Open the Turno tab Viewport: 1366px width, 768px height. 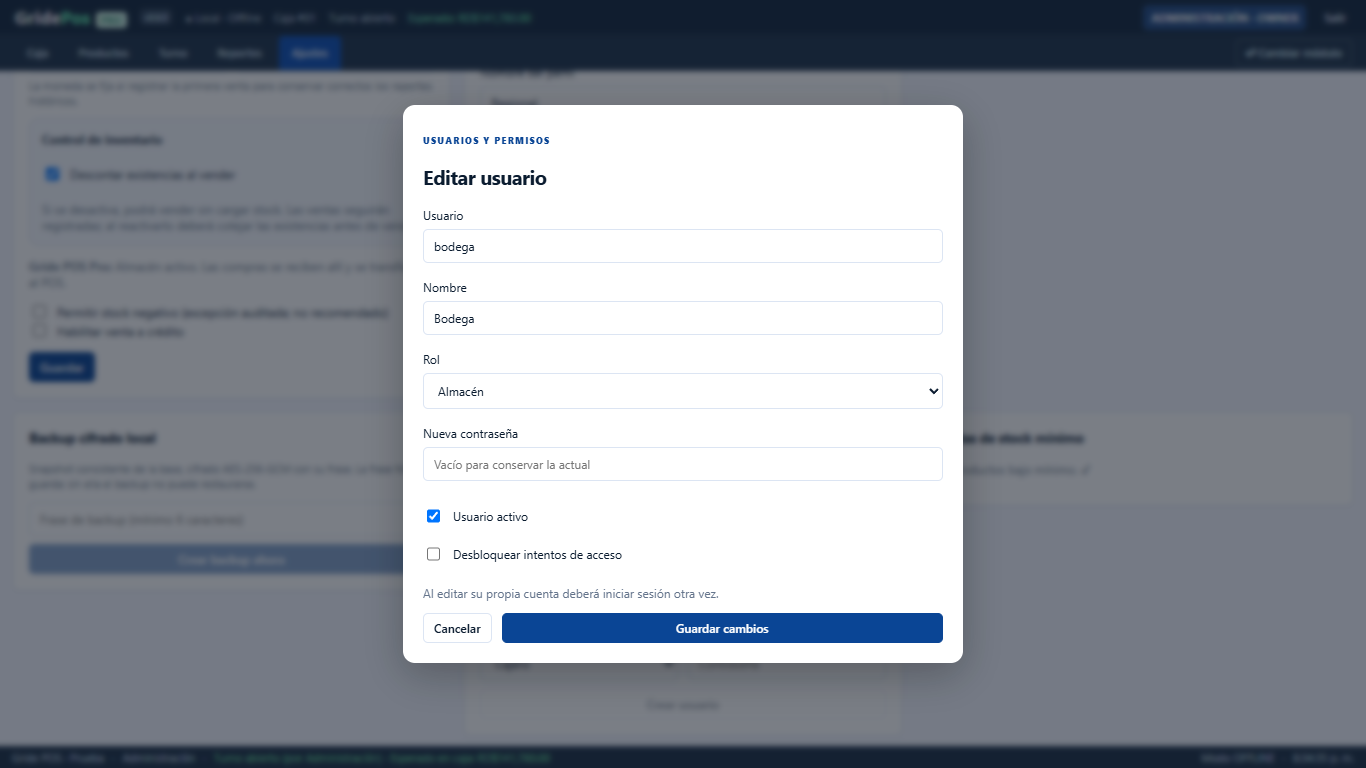[172, 53]
